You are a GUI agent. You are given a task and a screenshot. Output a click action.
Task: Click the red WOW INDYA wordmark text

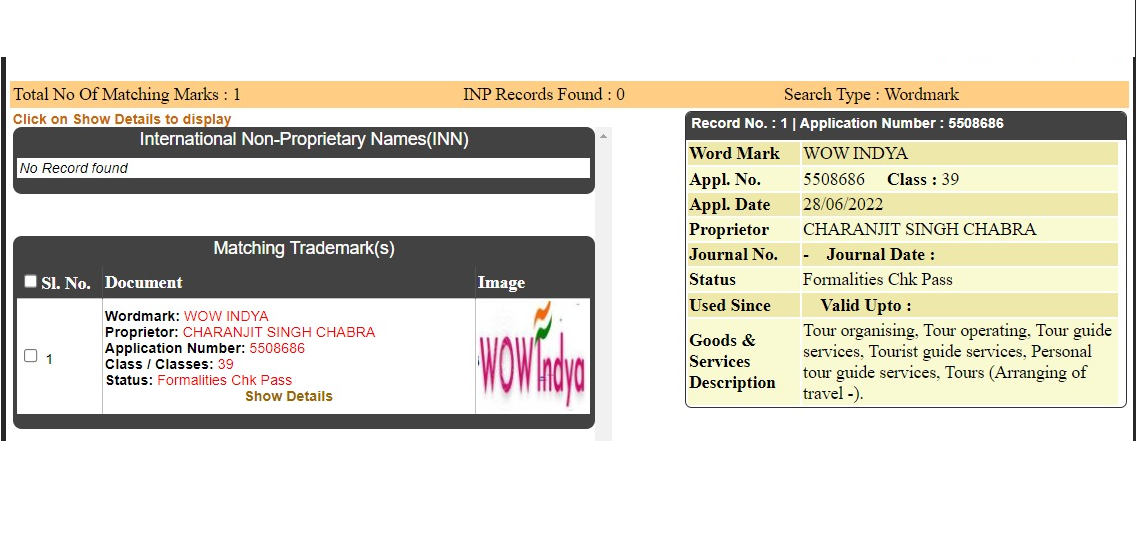tap(226, 316)
